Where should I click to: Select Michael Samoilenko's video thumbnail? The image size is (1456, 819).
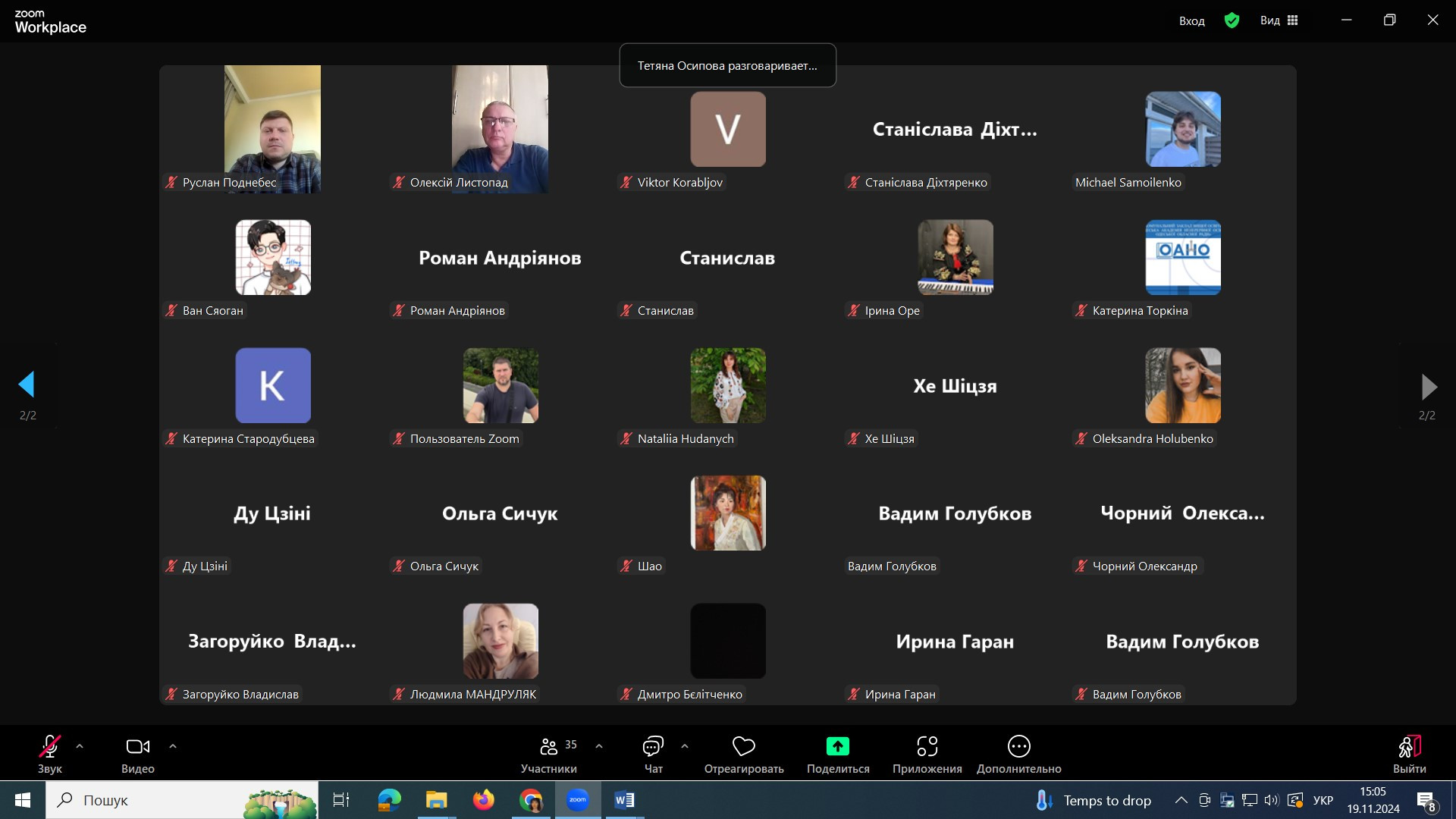point(1182,129)
